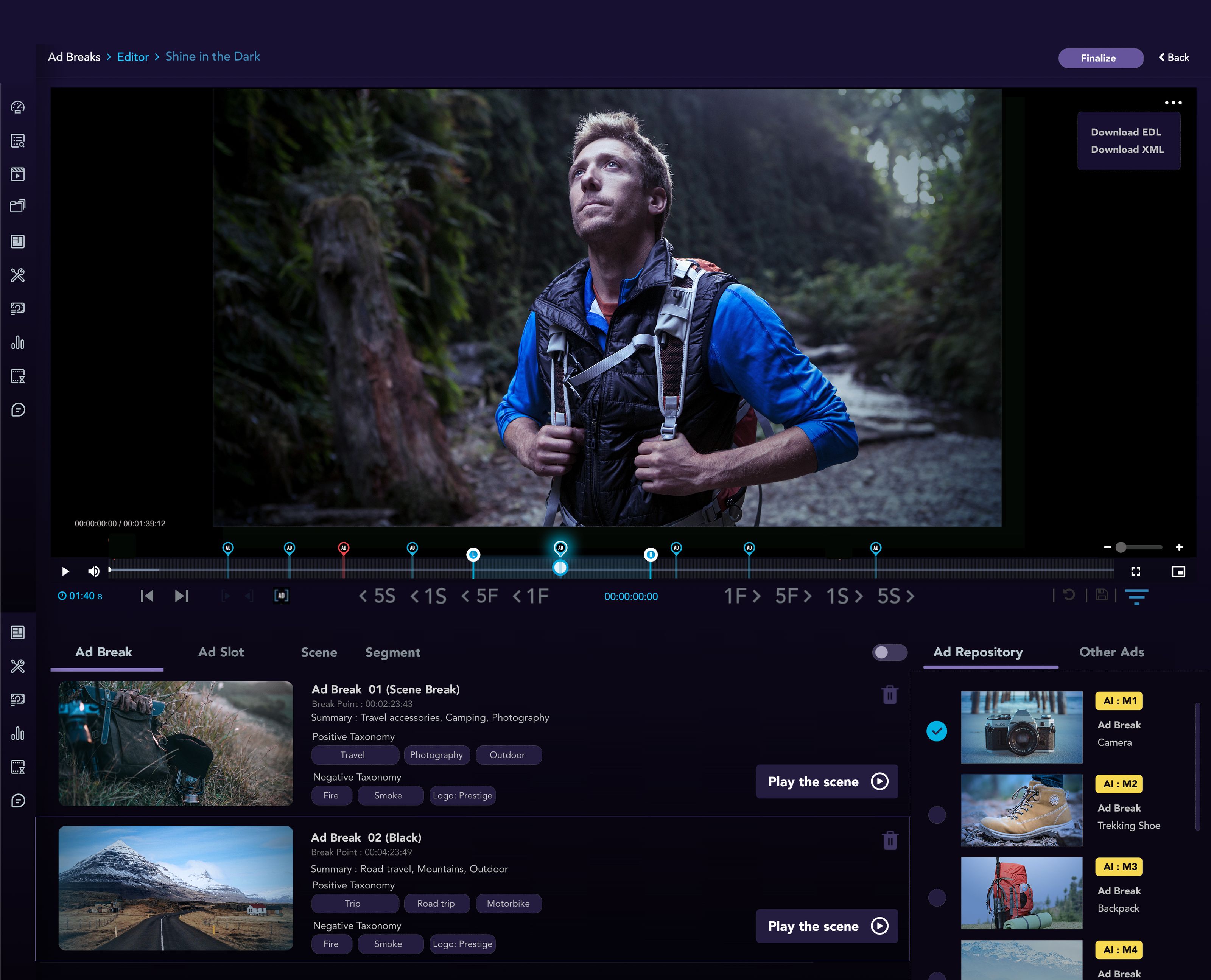Delete Ad Break 01 with the trash icon
Viewport: 1211px width, 980px height.
(x=890, y=694)
